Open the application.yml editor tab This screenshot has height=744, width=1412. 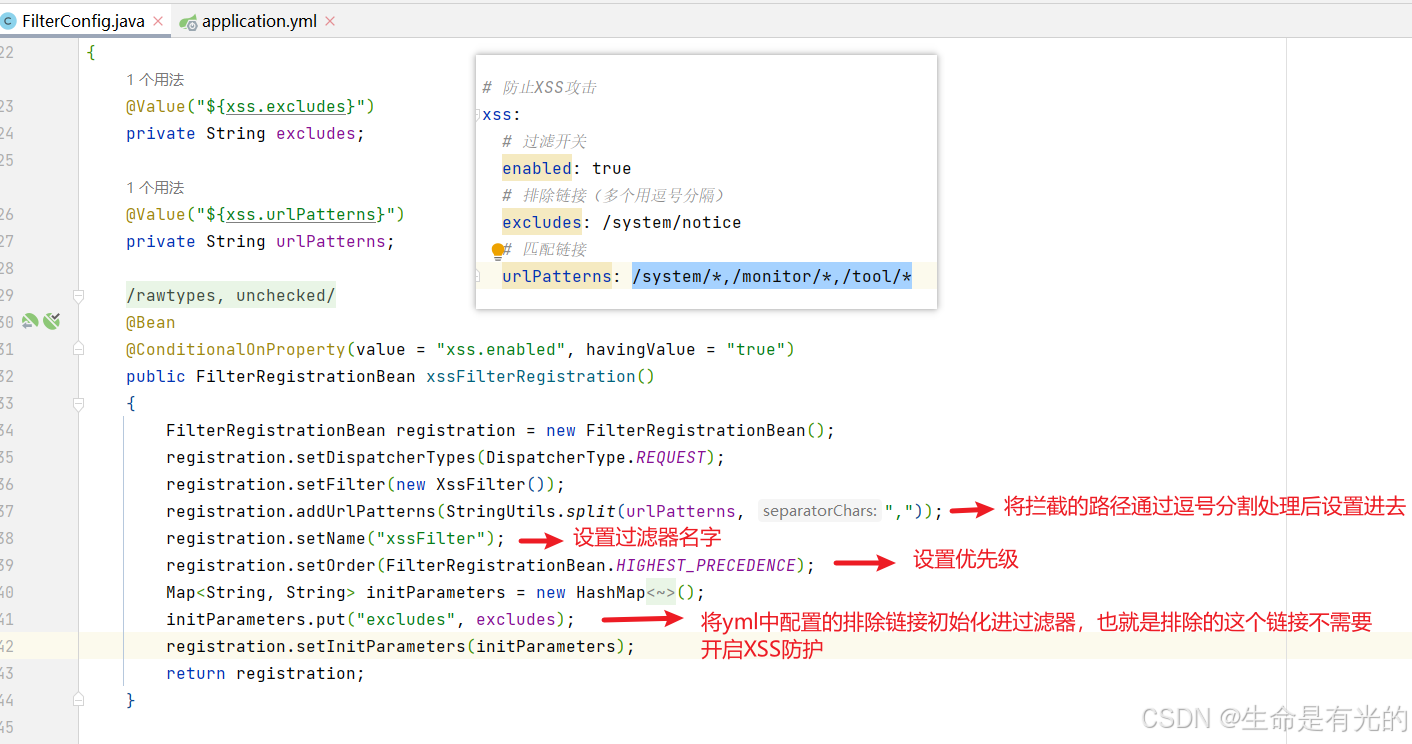pyautogui.click(x=259, y=21)
